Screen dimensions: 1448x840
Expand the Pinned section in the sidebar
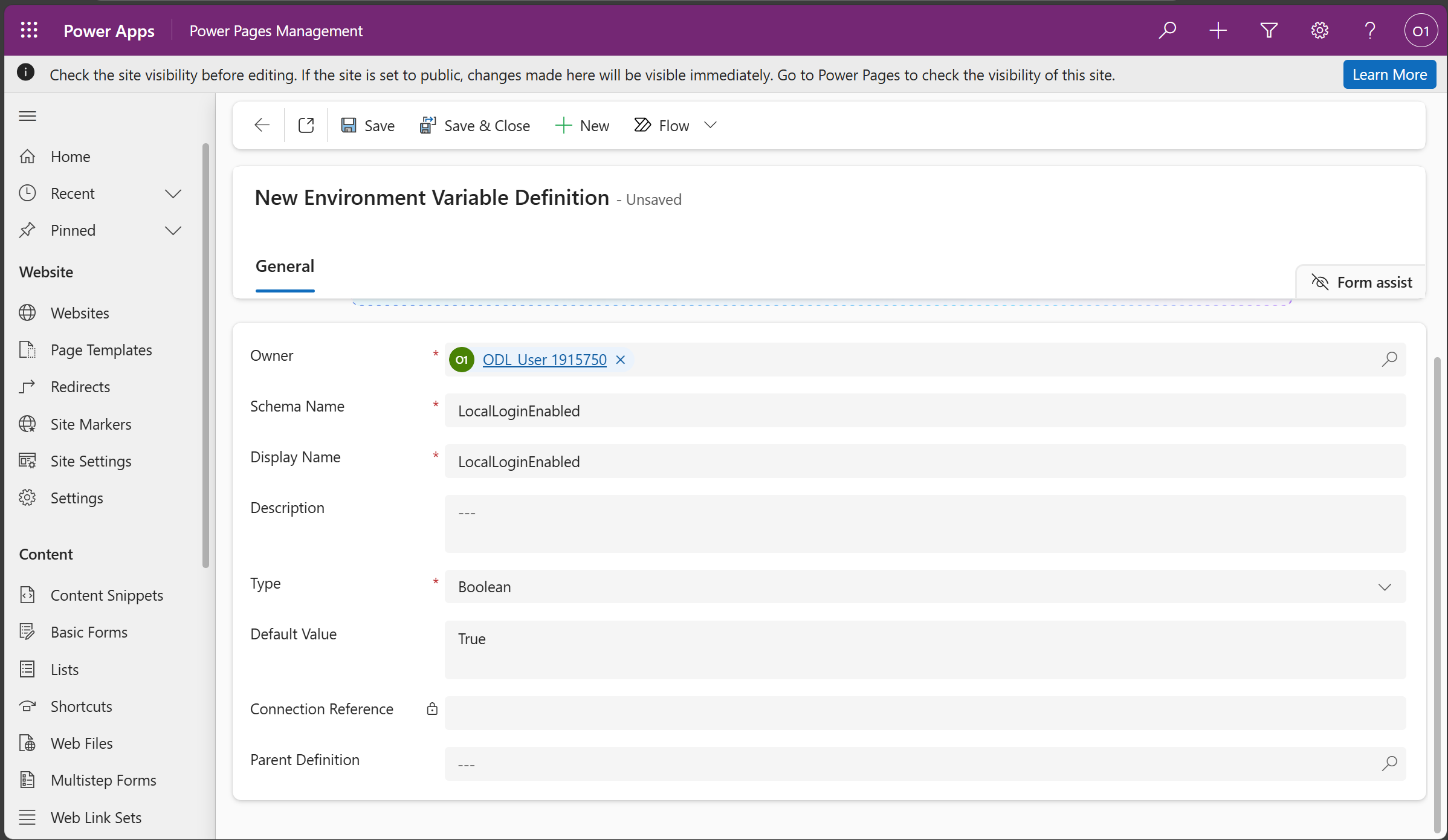(x=173, y=230)
